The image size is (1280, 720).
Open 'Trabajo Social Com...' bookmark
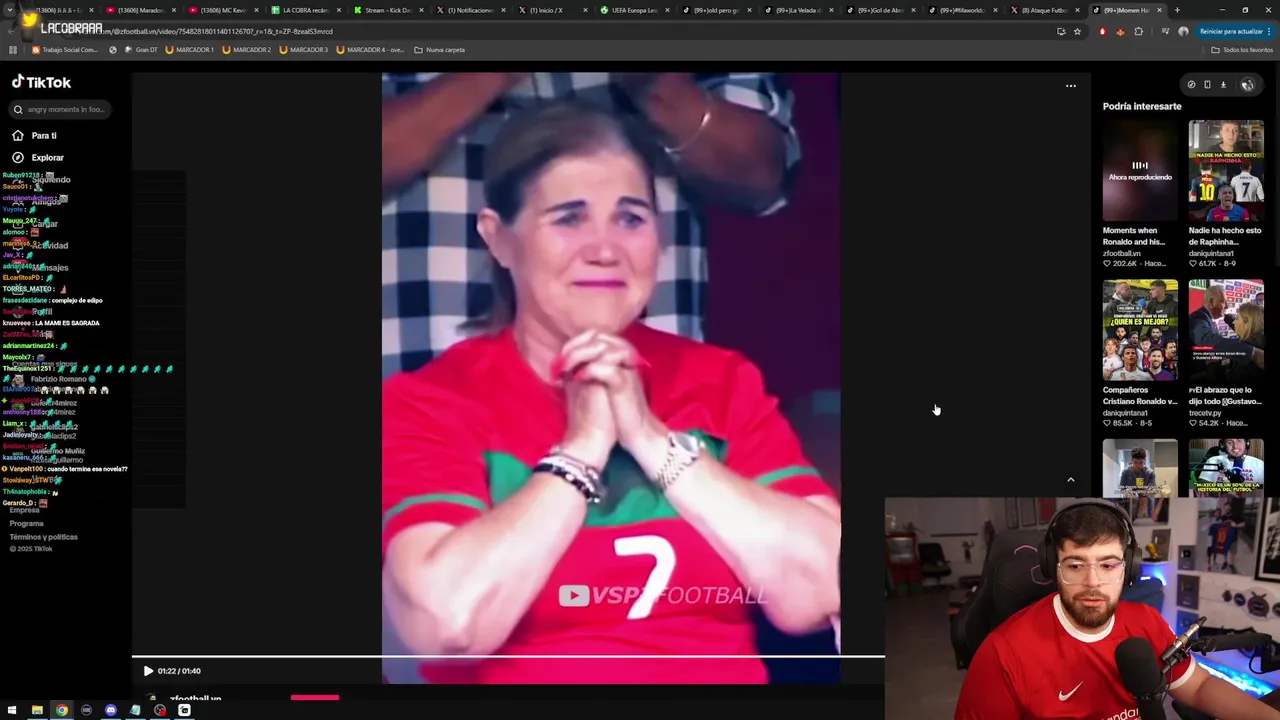(x=65, y=49)
